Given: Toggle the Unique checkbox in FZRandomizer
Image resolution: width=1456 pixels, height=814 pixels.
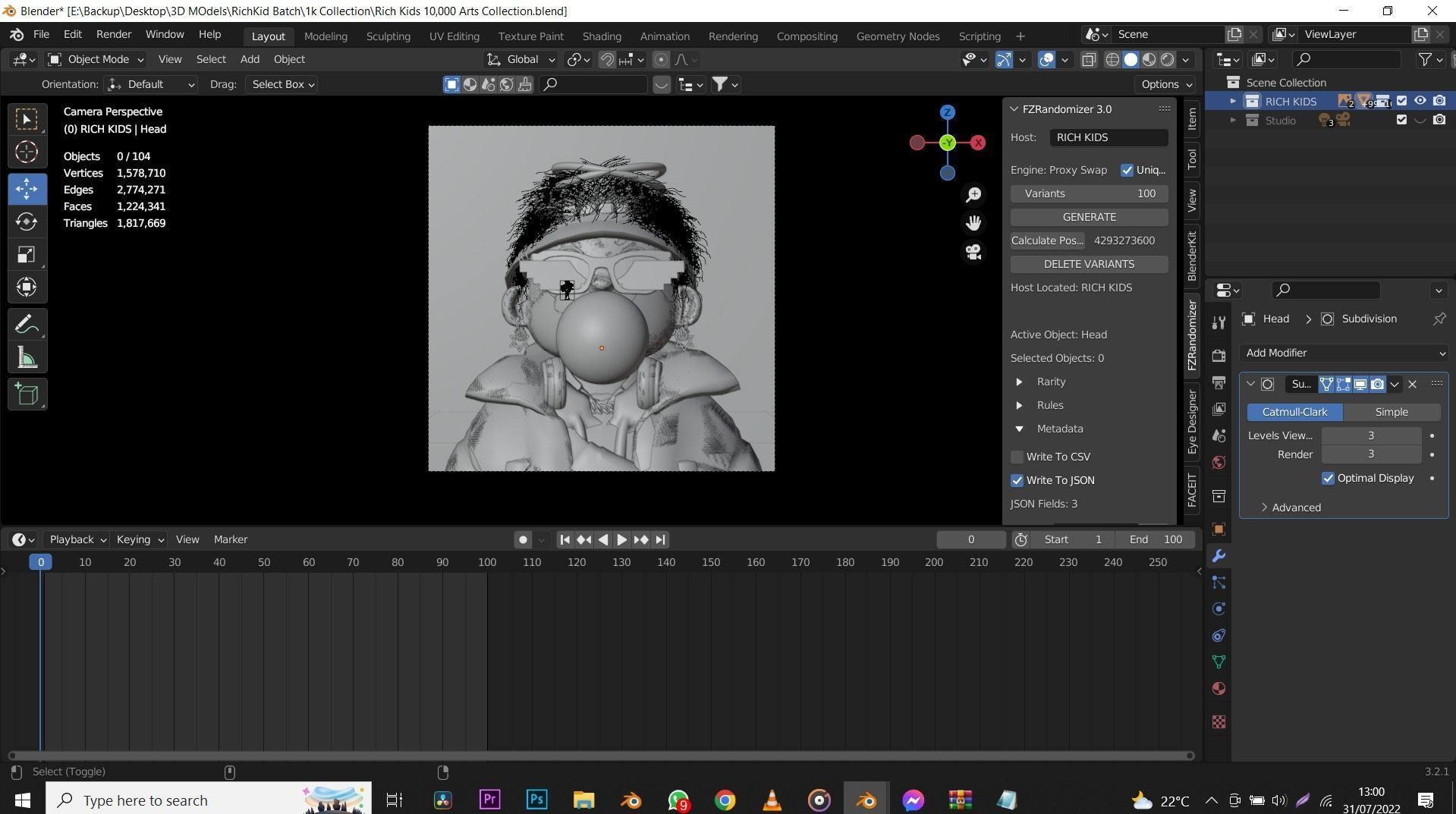Looking at the screenshot, I should (1127, 170).
